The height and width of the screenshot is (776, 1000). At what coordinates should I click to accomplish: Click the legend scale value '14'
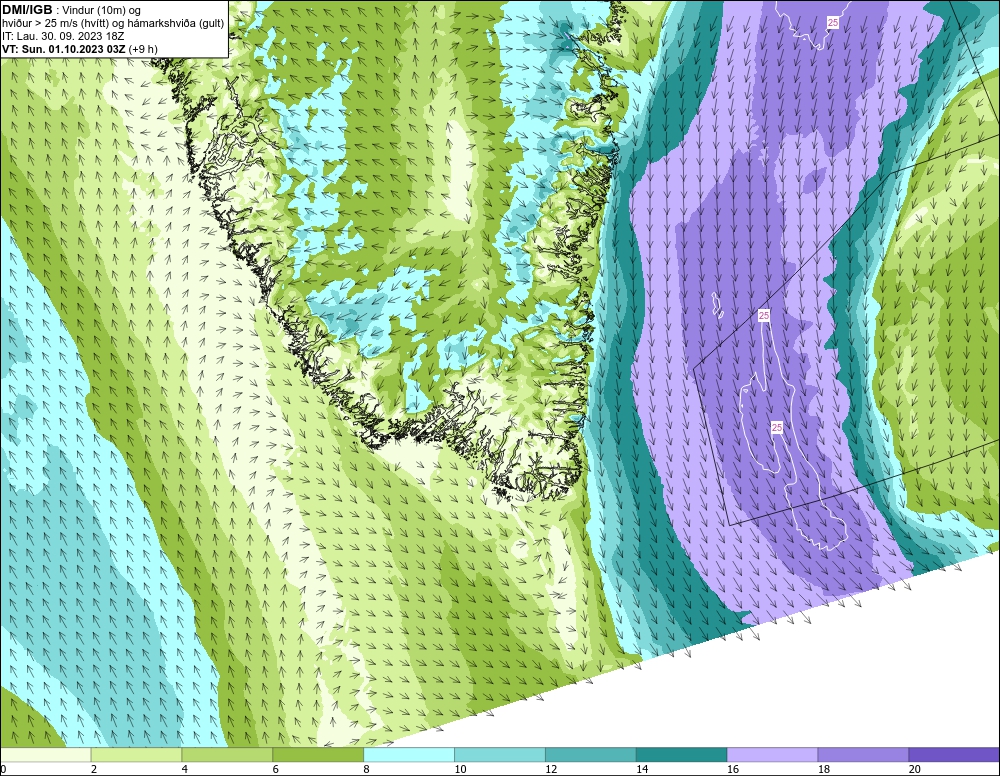(x=642, y=770)
